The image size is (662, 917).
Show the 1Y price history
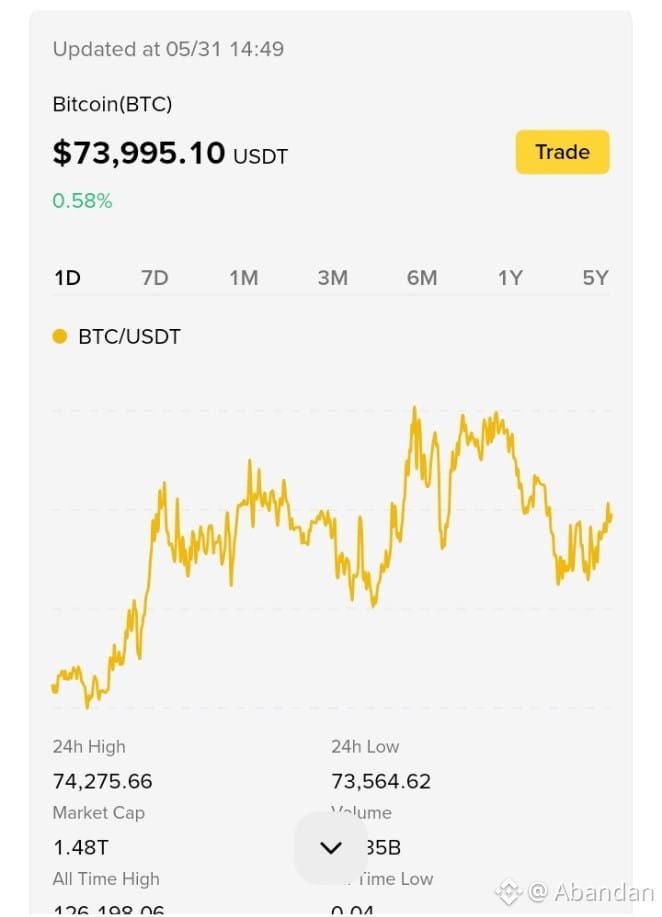[510, 278]
